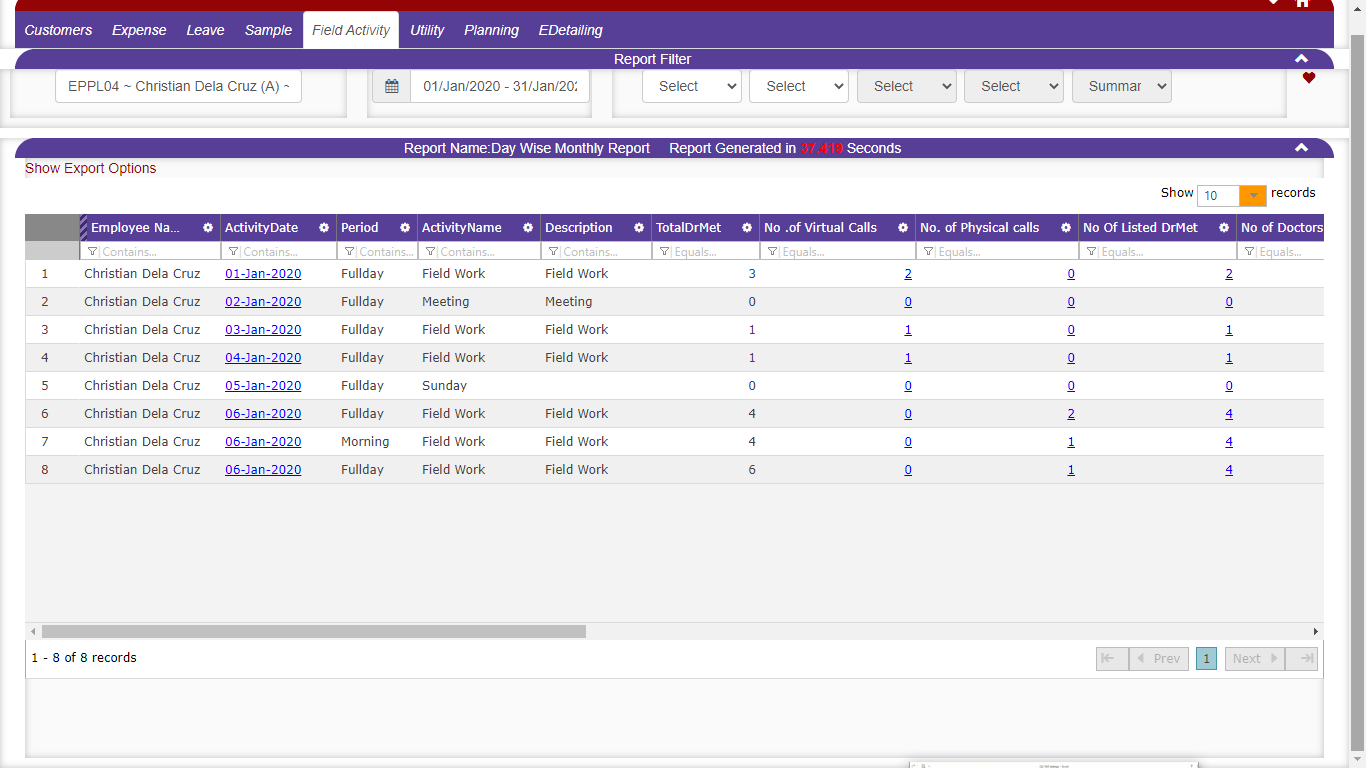Click the Morning period cell in row 7
This screenshot has width=1367, height=776.
pyautogui.click(x=365, y=441)
